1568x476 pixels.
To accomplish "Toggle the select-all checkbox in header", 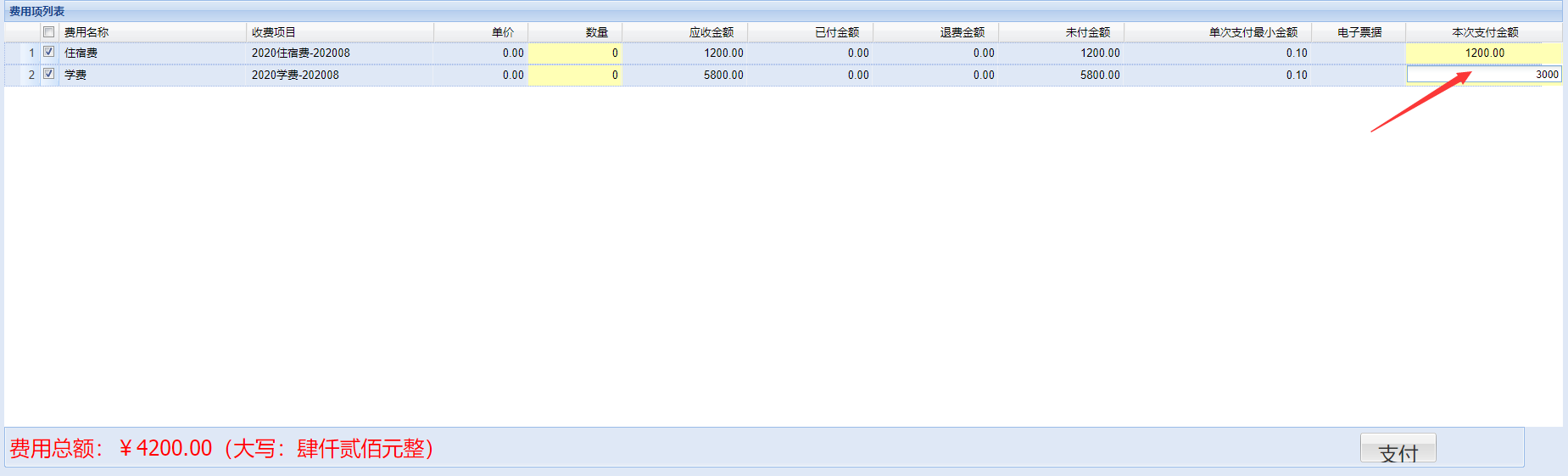I will point(49,32).
